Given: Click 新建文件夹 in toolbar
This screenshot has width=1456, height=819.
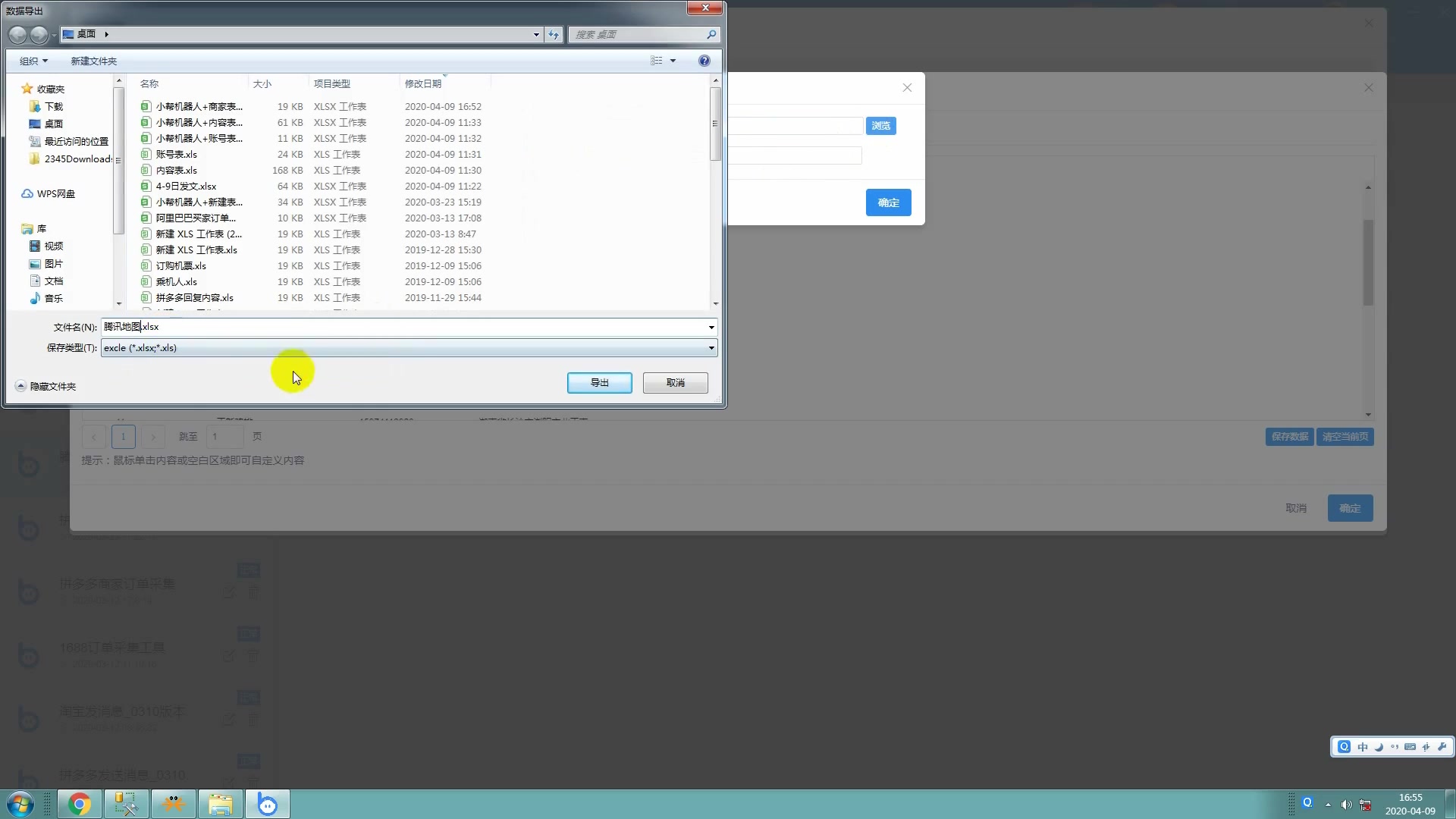Looking at the screenshot, I should pos(93,61).
